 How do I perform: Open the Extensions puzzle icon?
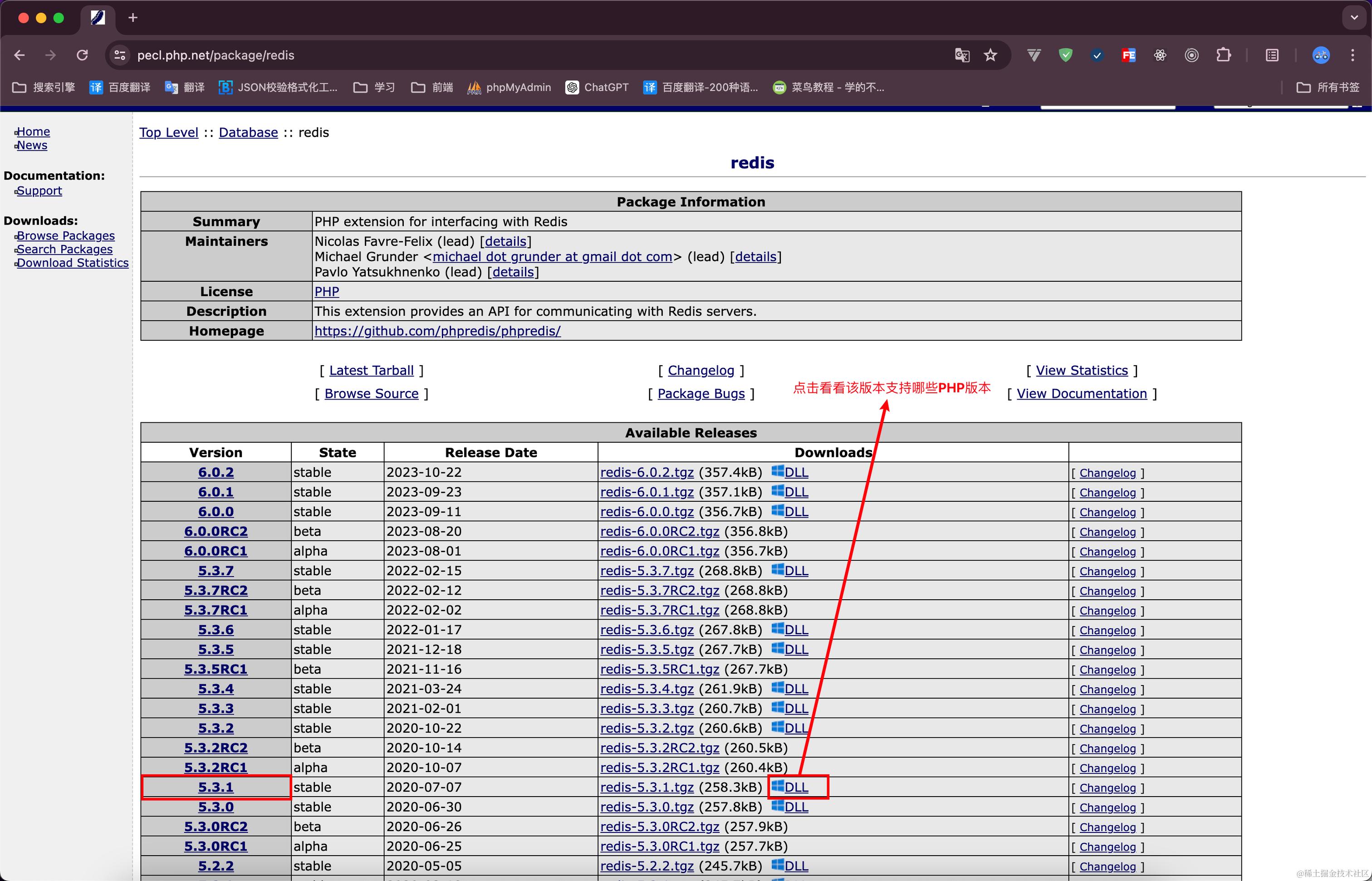[x=1223, y=55]
